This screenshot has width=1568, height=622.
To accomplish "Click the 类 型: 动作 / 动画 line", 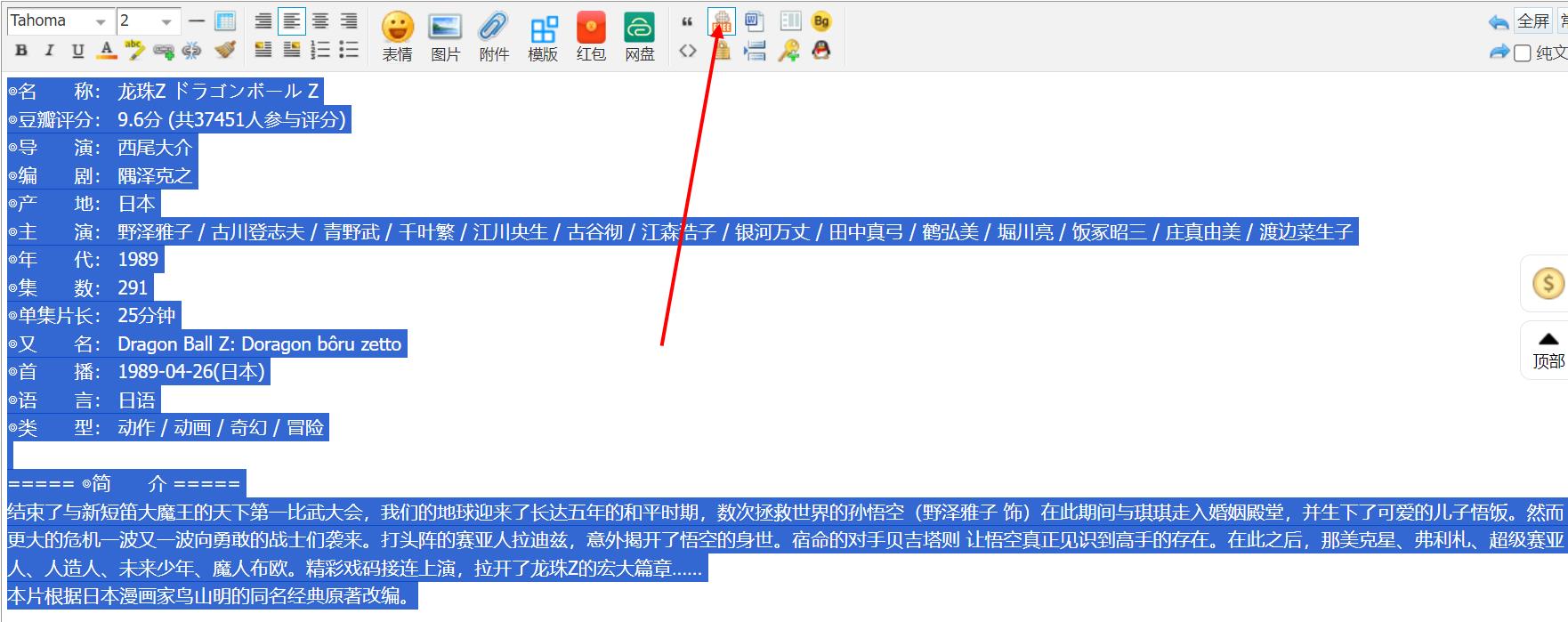I will coord(168,428).
